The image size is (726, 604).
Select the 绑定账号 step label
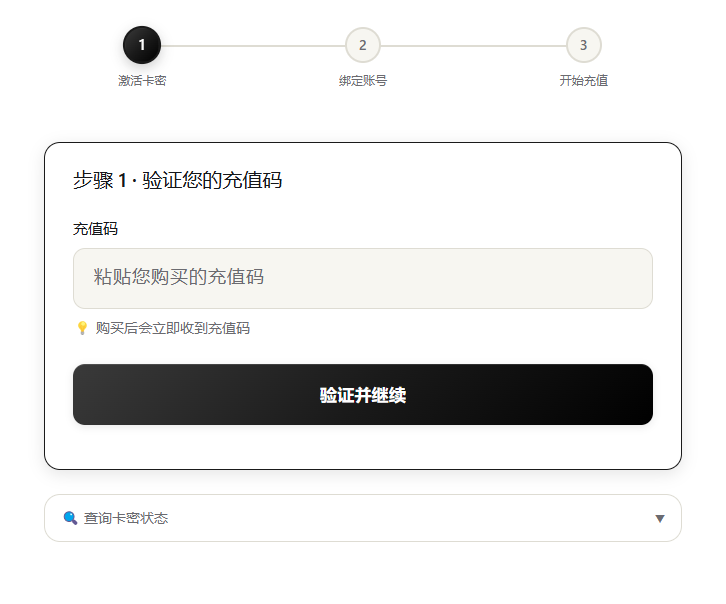point(363,81)
